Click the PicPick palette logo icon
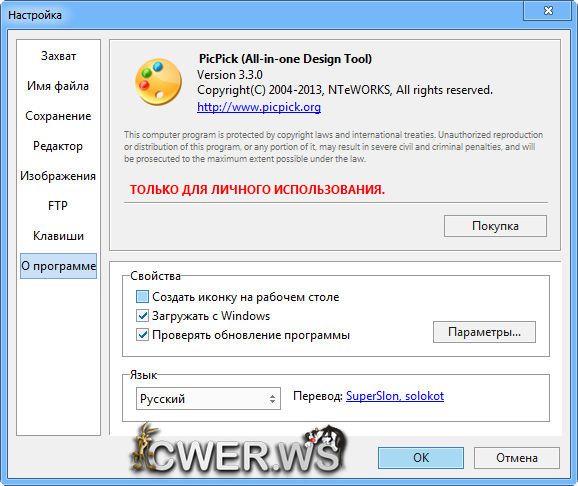This screenshot has height=486, width=578. [x=159, y=82]
